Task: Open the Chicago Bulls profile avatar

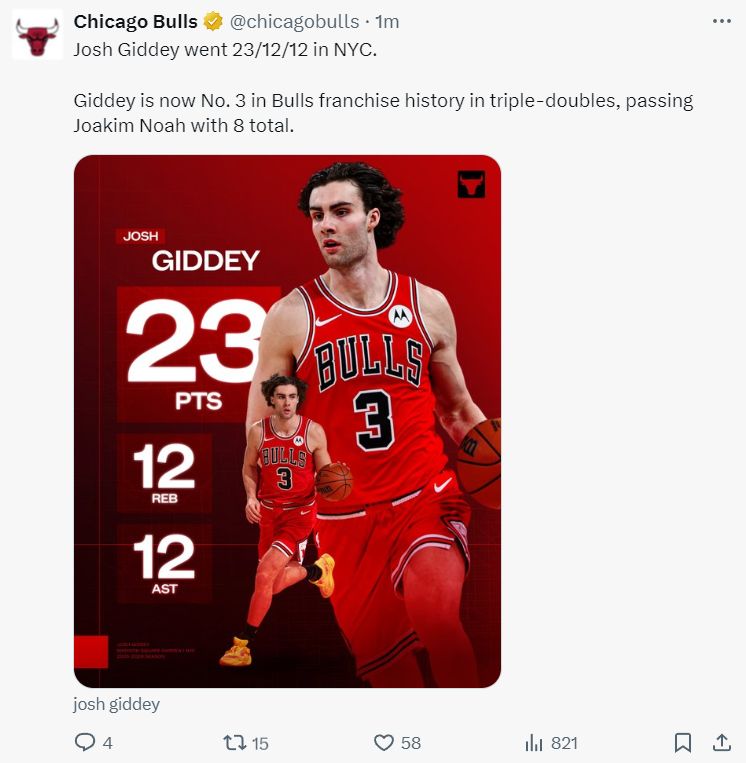Action: [x=37, y=36]
